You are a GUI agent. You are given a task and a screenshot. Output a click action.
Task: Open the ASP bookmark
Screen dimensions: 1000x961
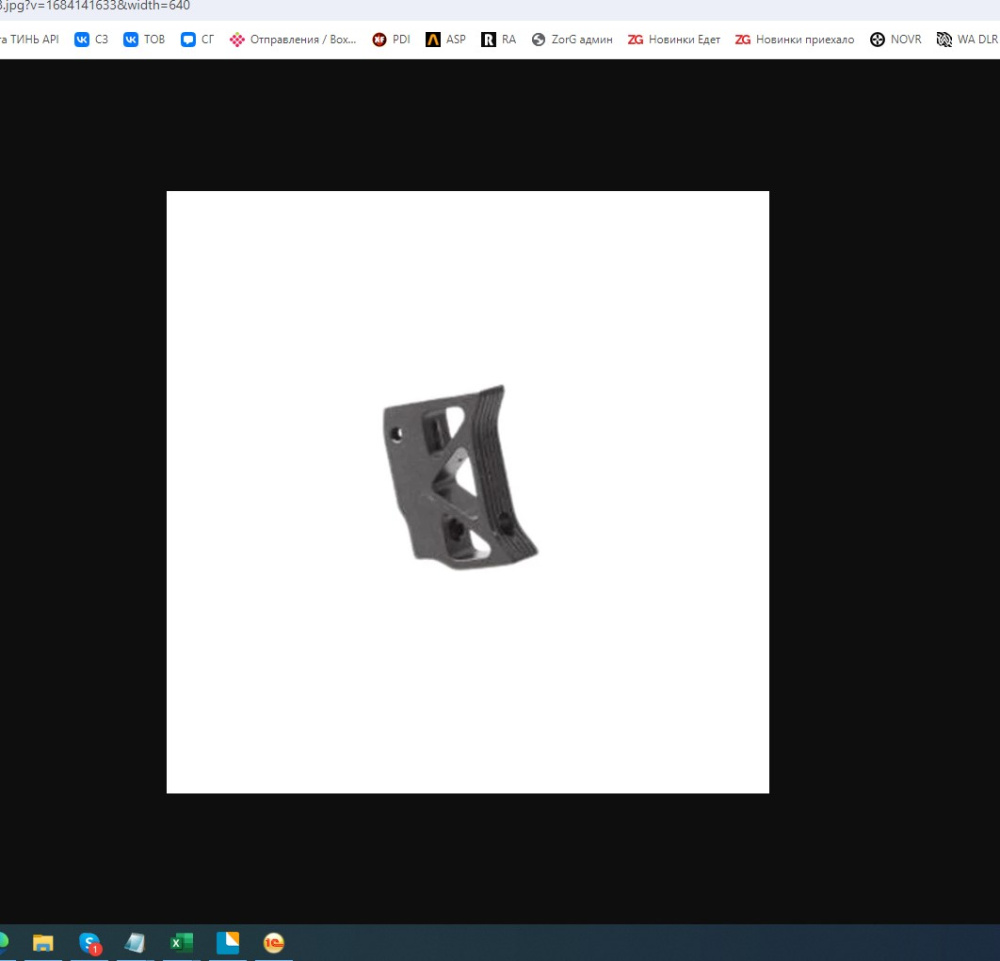(x=445, y=40)
